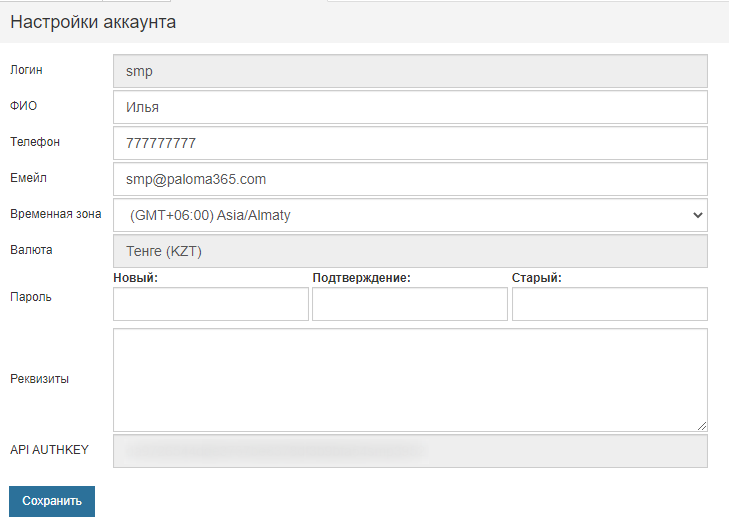Focus the Старый password field
The image size is (729, 529).
pyautogui.click(x=609, y=304)
